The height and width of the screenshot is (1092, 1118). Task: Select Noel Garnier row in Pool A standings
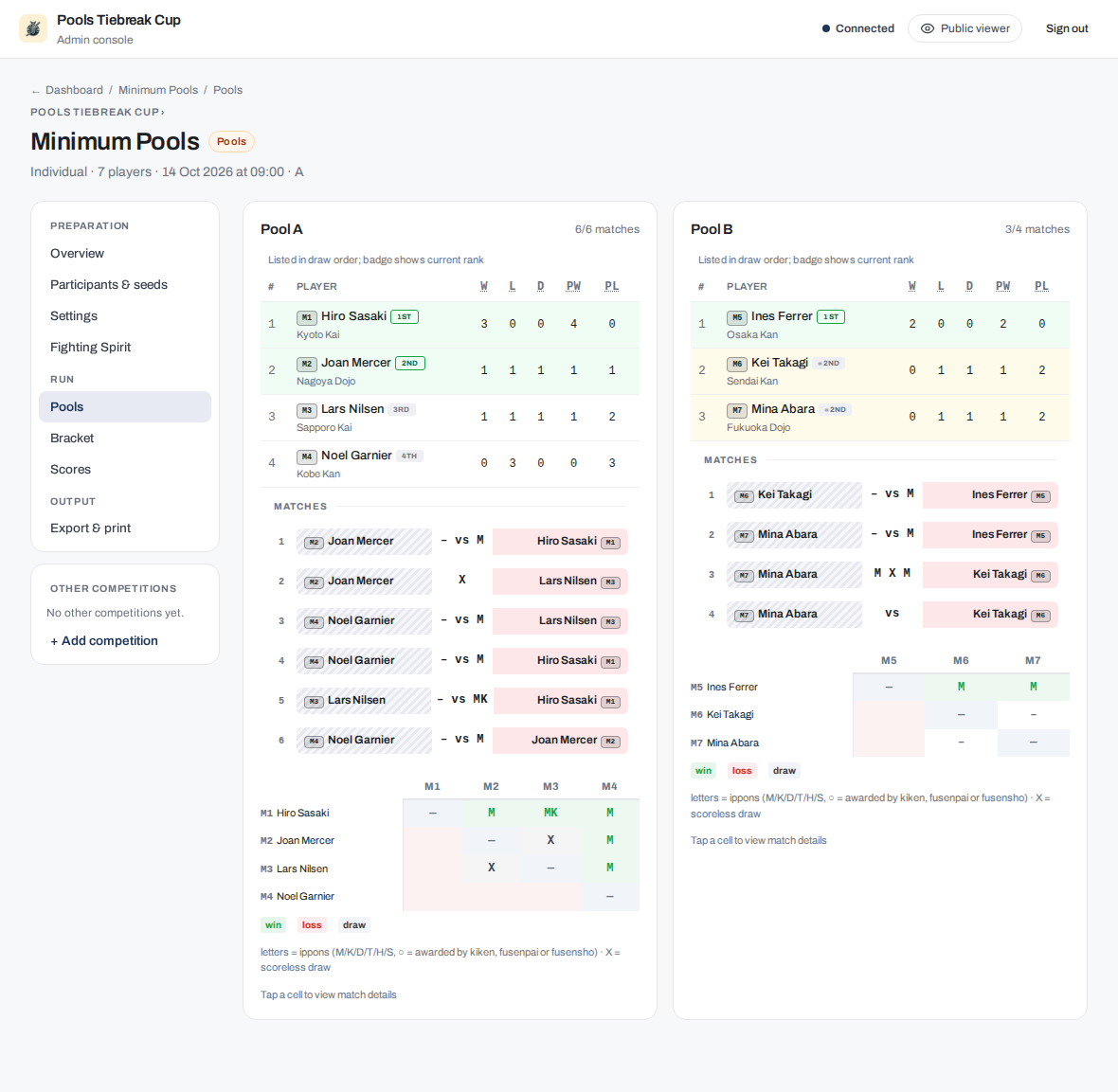click(450, 463)
